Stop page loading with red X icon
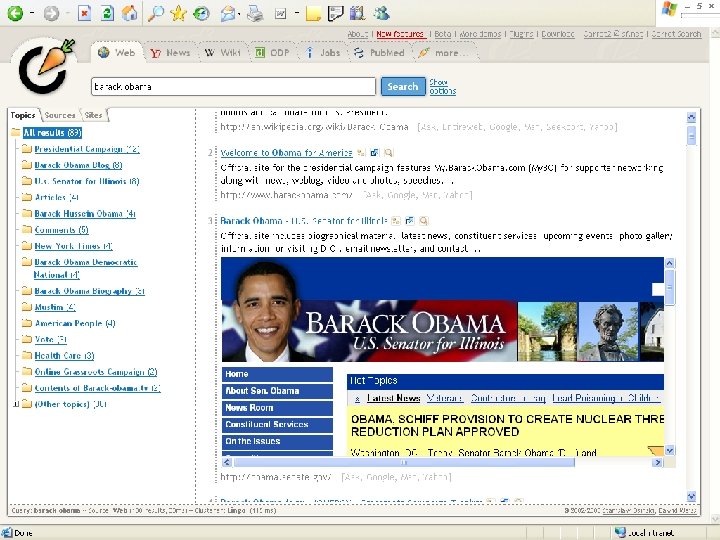 click(x=84, y=13)
